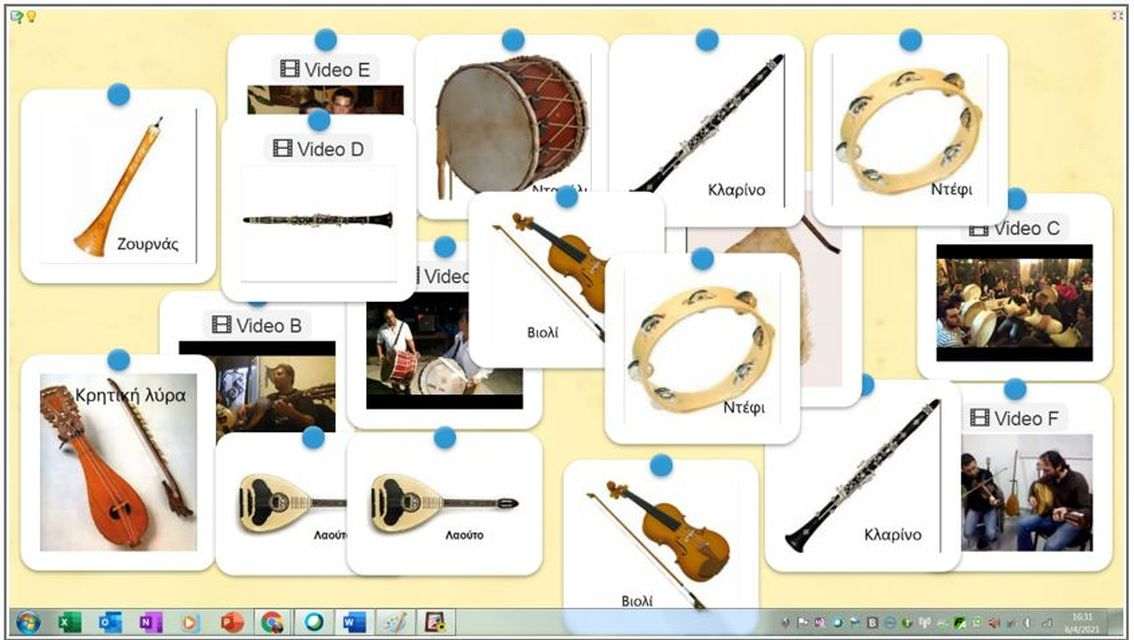Screen dimensions: 1134x640
Task: Select the Λαούτο card below the drummers video
Action: (444, 504)
